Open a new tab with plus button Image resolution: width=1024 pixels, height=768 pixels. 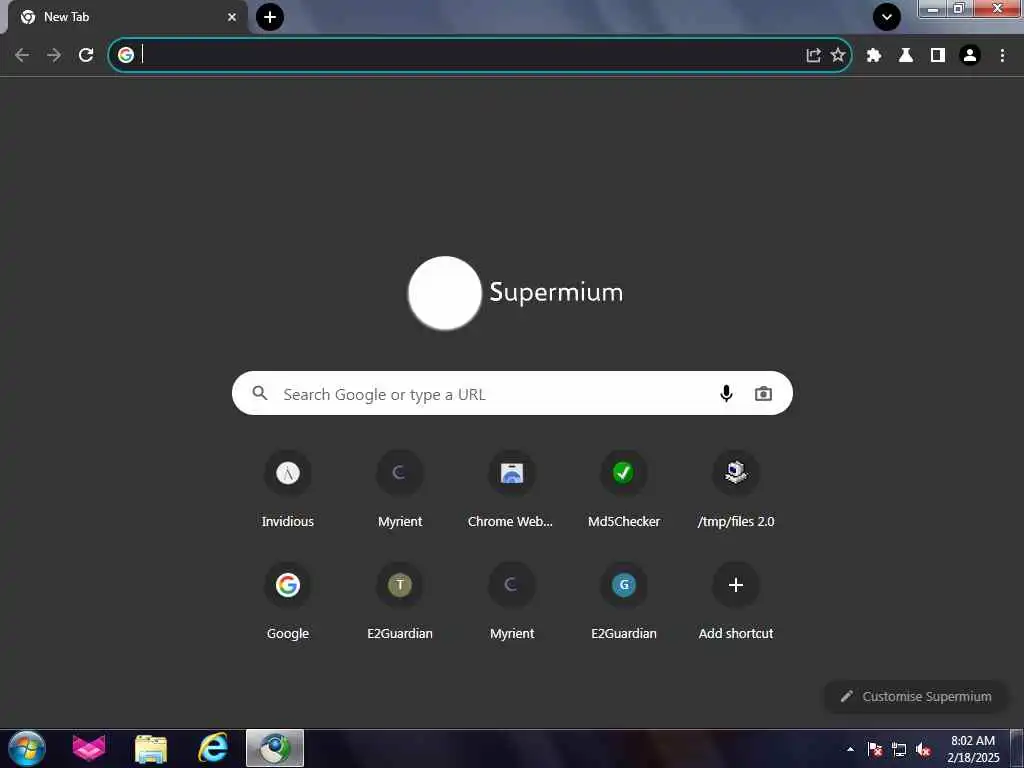point(270,17)
